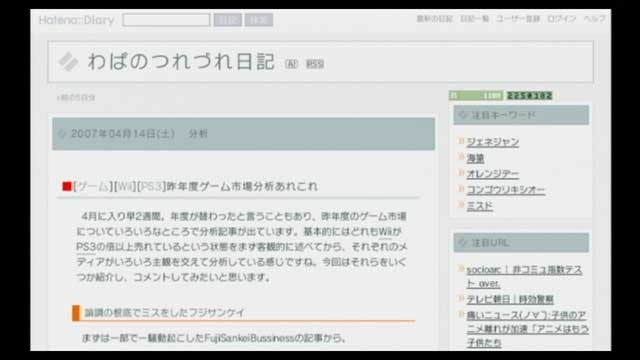Open the 海猿 keyword link
This screenshot has width=640, height=360.
pyautogui.click(x=476, y=158)
